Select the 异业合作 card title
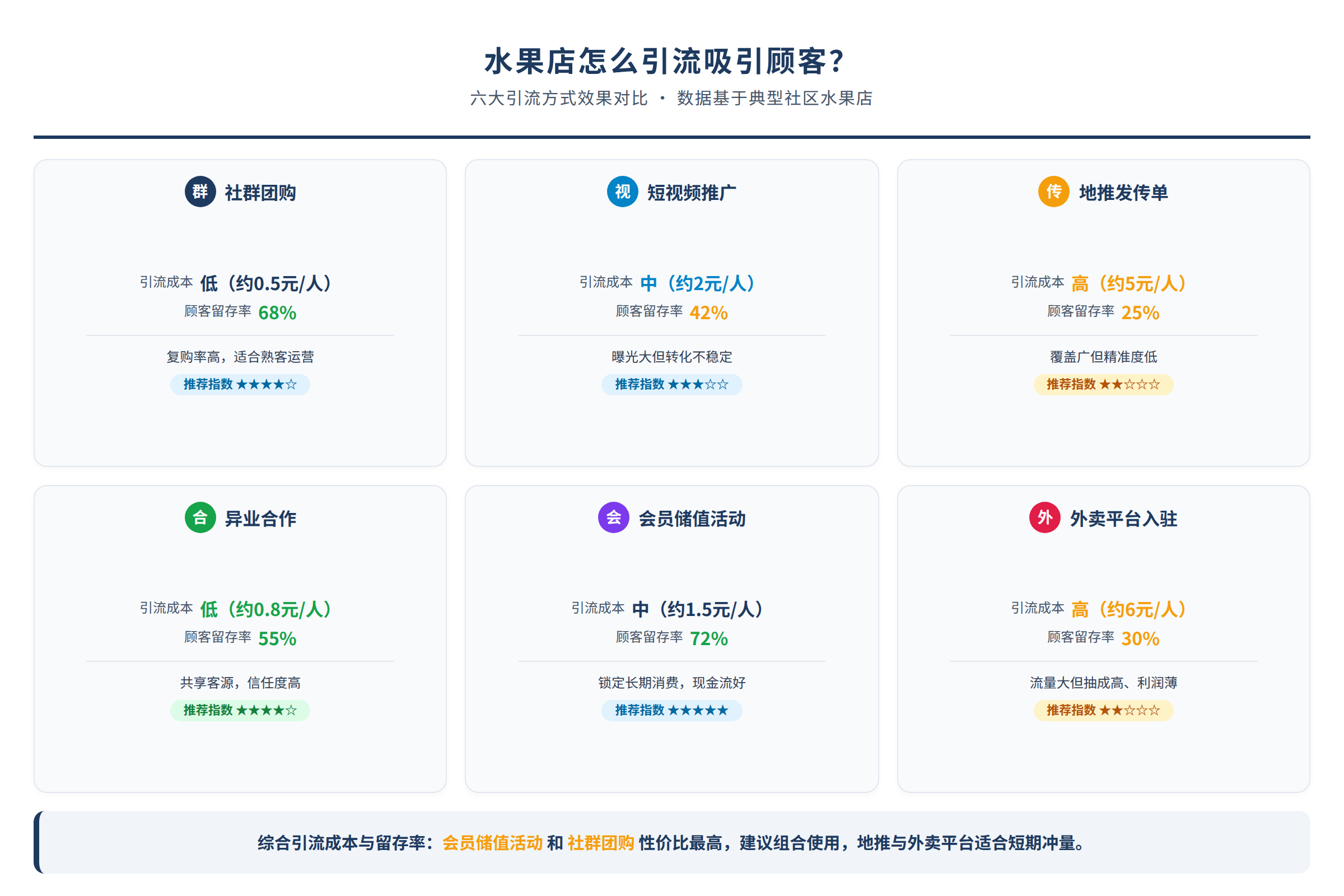Image resolution: width=1344 pixels, height=896 pixels. coord(260,519)
